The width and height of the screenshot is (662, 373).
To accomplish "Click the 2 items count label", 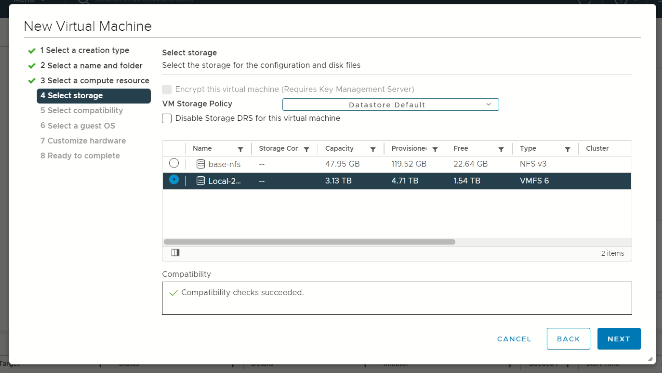I will point(613,253).
